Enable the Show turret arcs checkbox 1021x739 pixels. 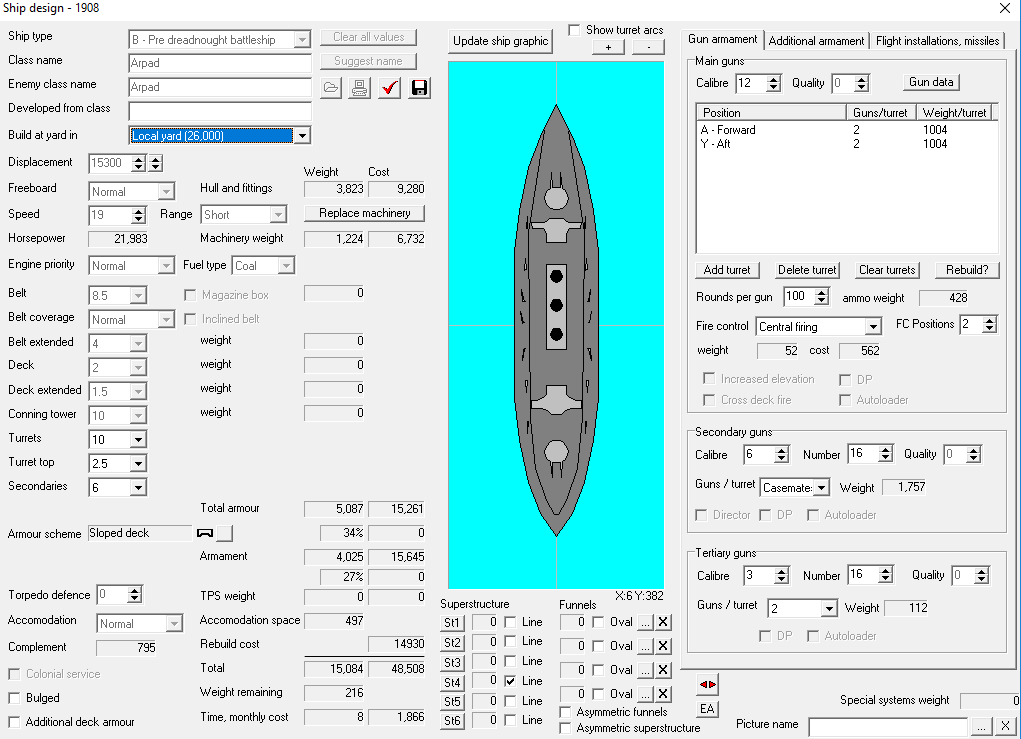574,31
